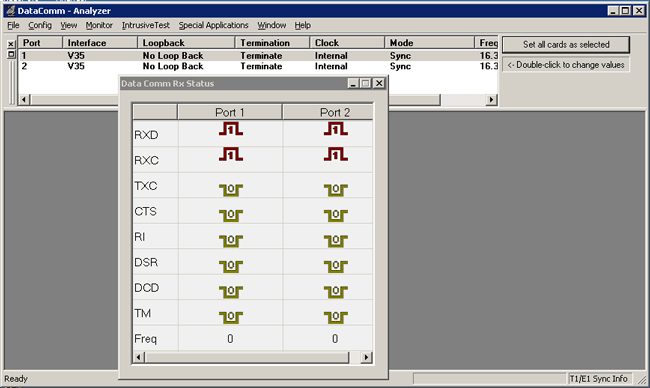
Task: Click the RXC signal icon for Port 2
Action: point(336,154)
